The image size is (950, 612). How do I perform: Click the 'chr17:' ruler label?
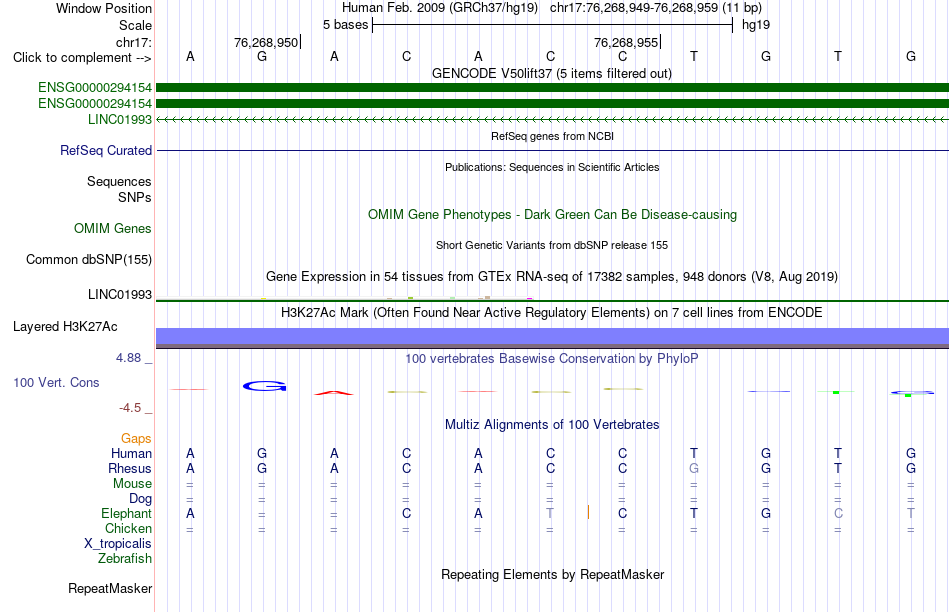134,42
